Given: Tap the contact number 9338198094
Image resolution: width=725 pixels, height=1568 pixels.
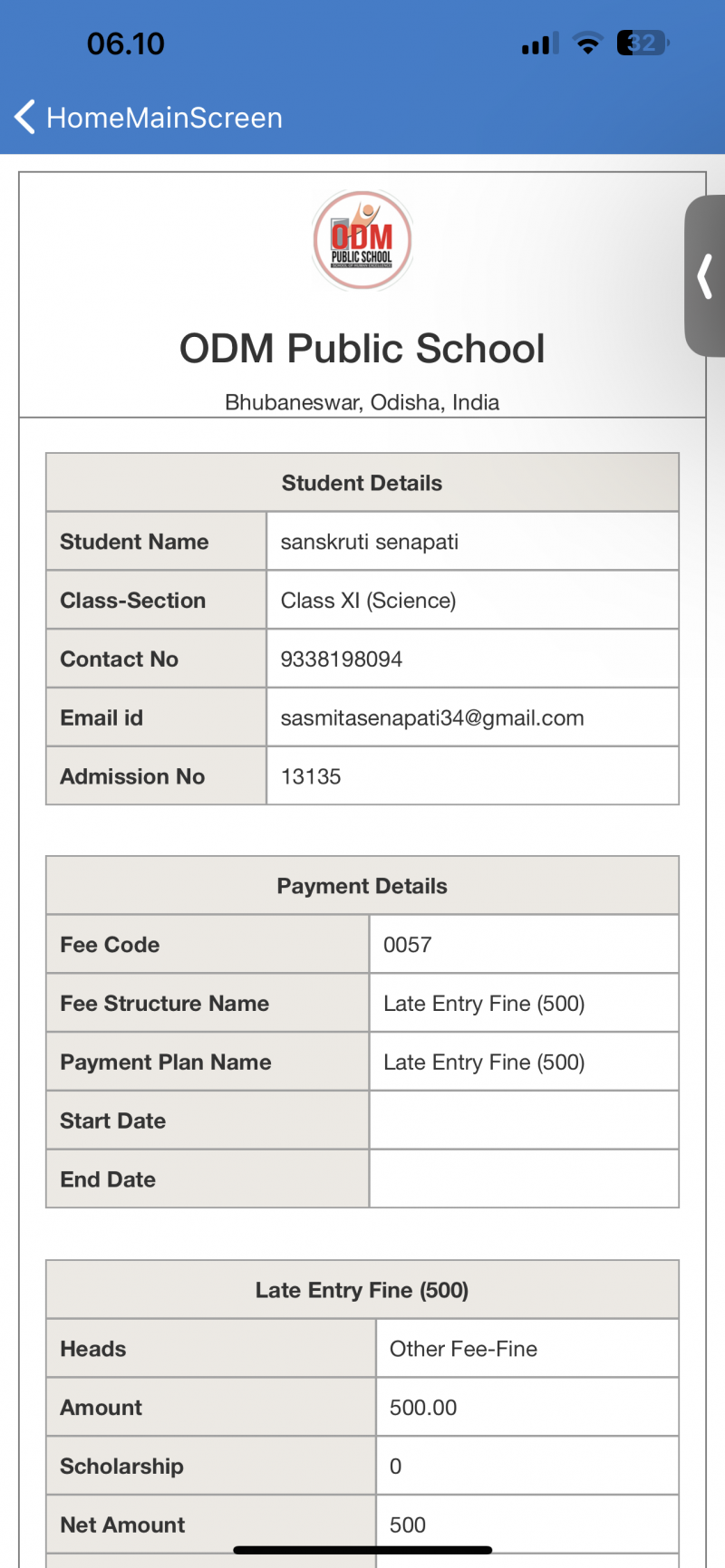Looking at the screenshot, I should [342, 659].
